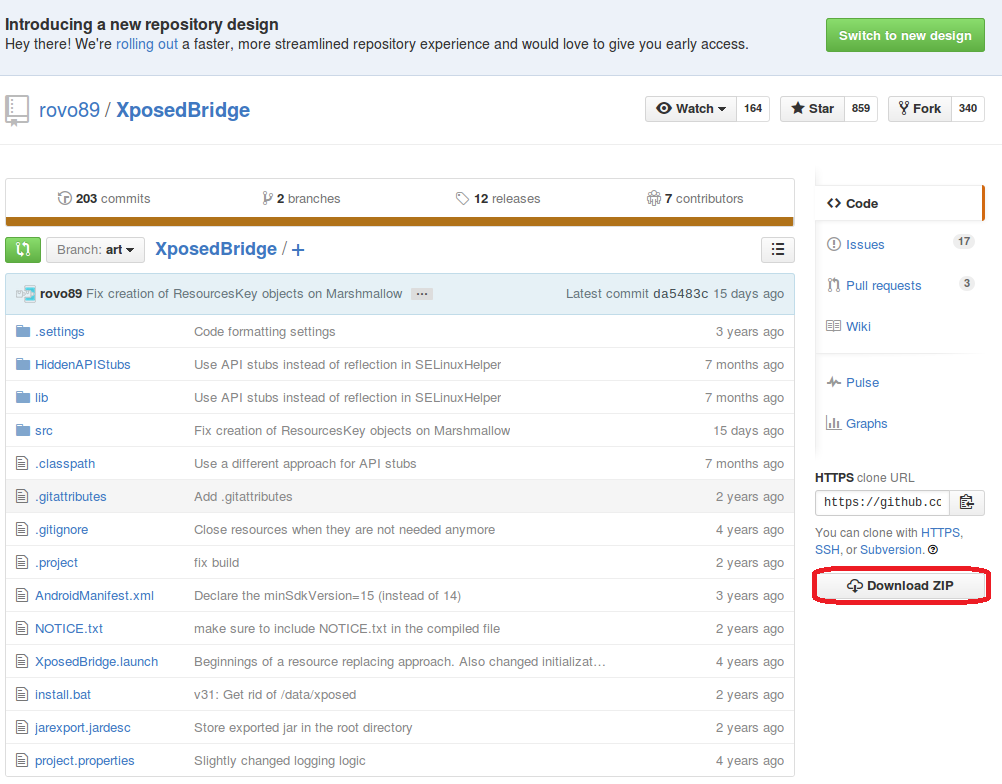The image size is (1002, 784).
Task: Click the Switch to new design button
Action: click(905, 35)
